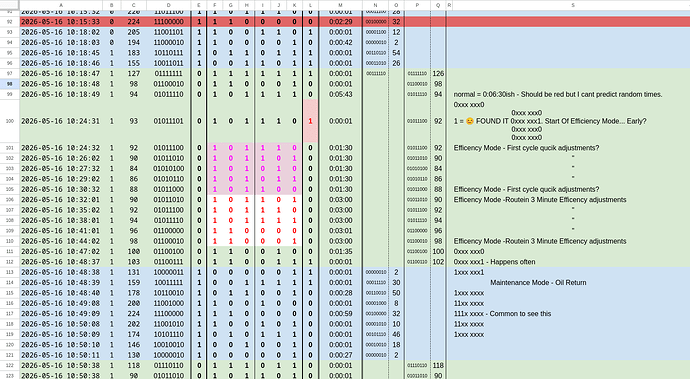
Task: Click the 0:00:27 duration cell
Action: pos(341,355)
